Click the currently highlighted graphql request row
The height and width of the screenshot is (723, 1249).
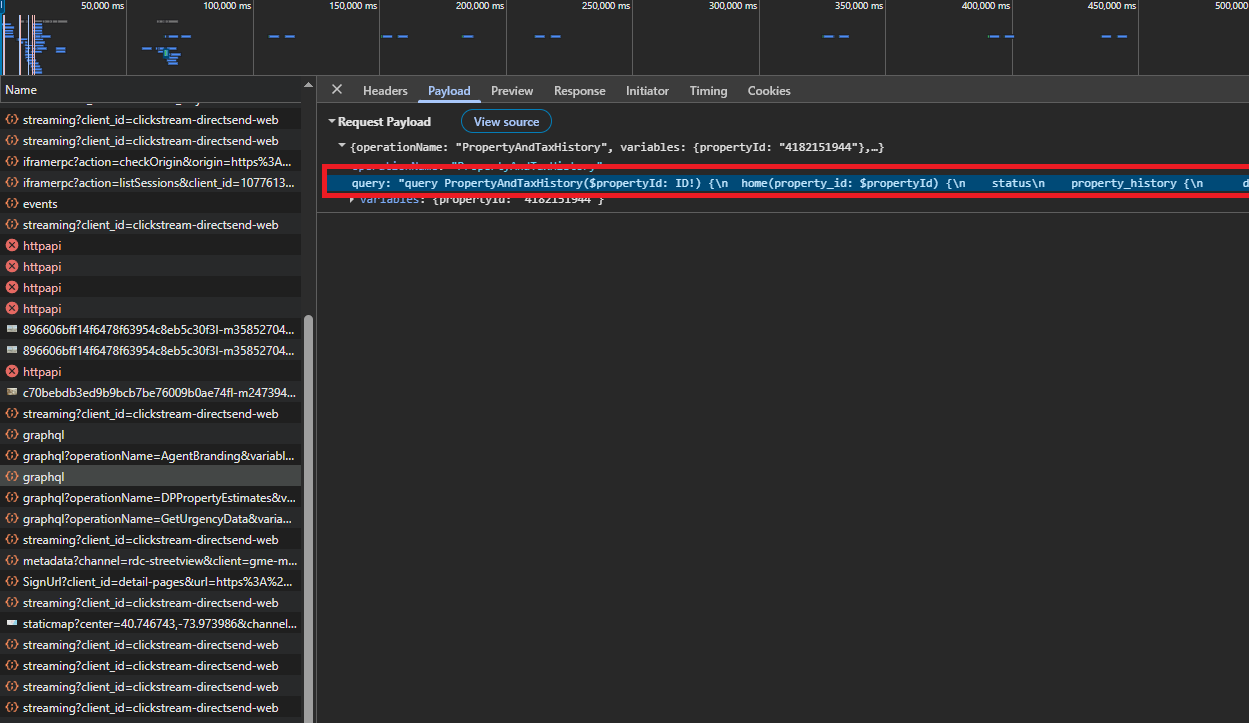coord(150,477)
